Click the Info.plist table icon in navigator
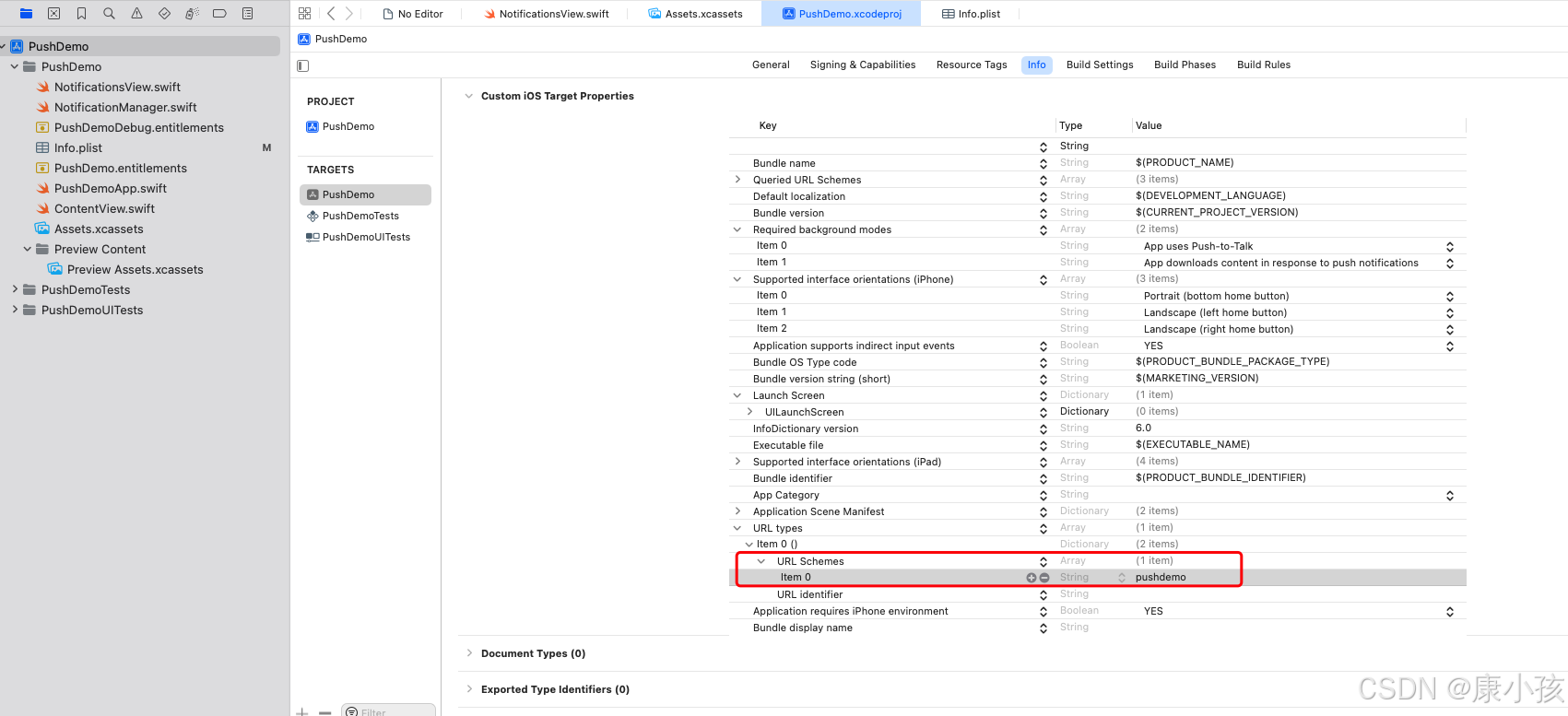This screenshot has height=716, width=1568. coord(42,147)
